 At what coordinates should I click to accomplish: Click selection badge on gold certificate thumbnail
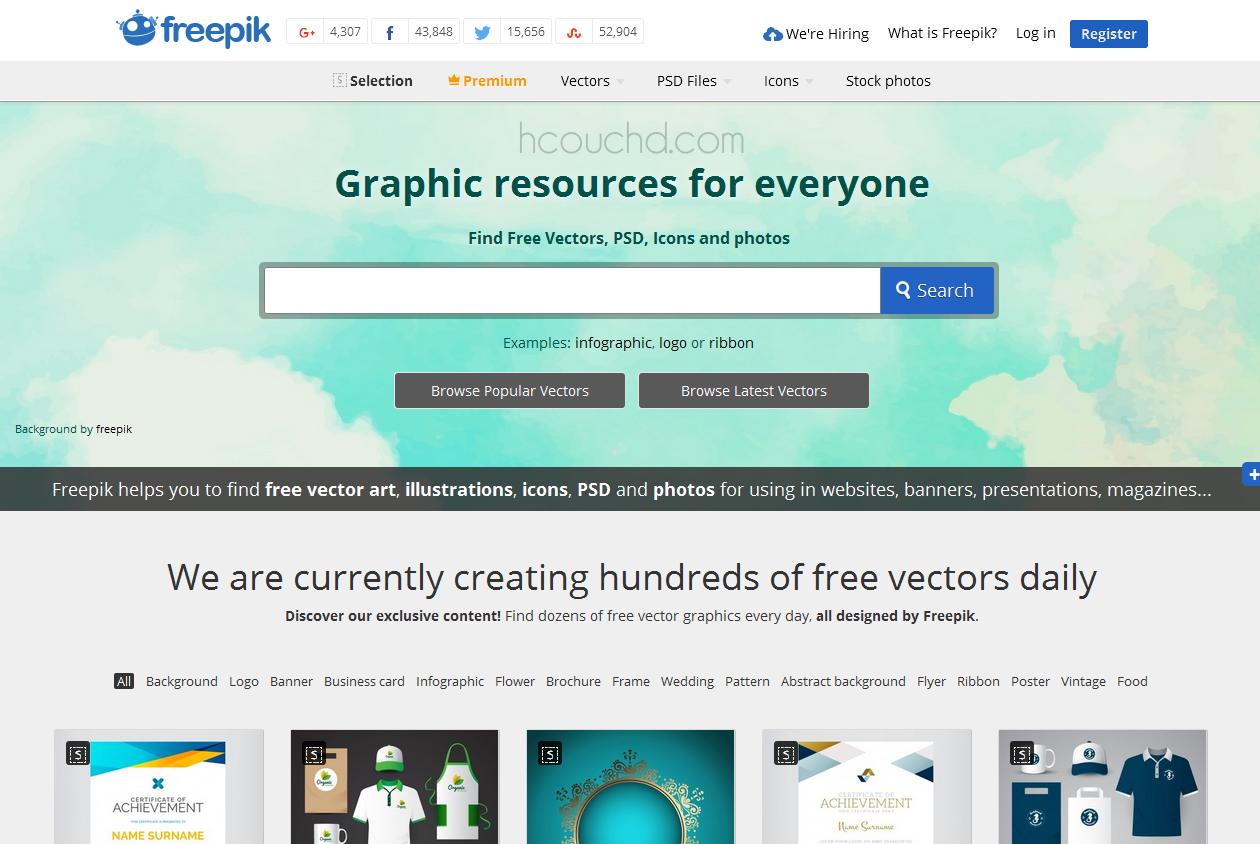pos(786,753)
